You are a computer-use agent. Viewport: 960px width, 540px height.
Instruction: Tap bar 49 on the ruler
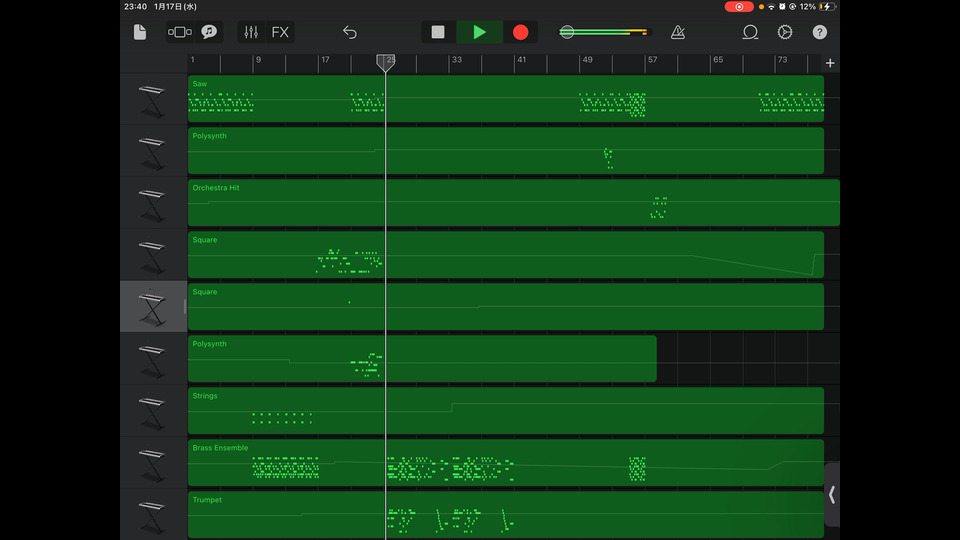[x=587, y=59]
